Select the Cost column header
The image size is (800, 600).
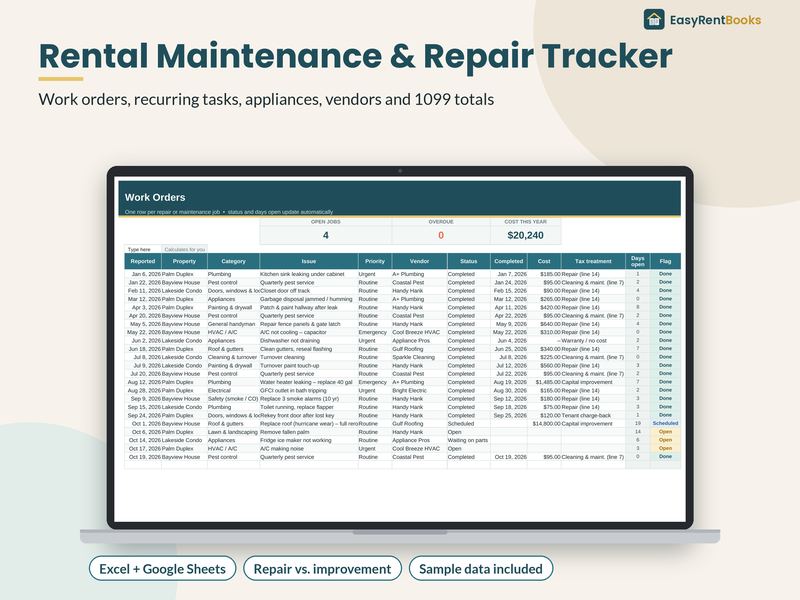tap(544, 261)
